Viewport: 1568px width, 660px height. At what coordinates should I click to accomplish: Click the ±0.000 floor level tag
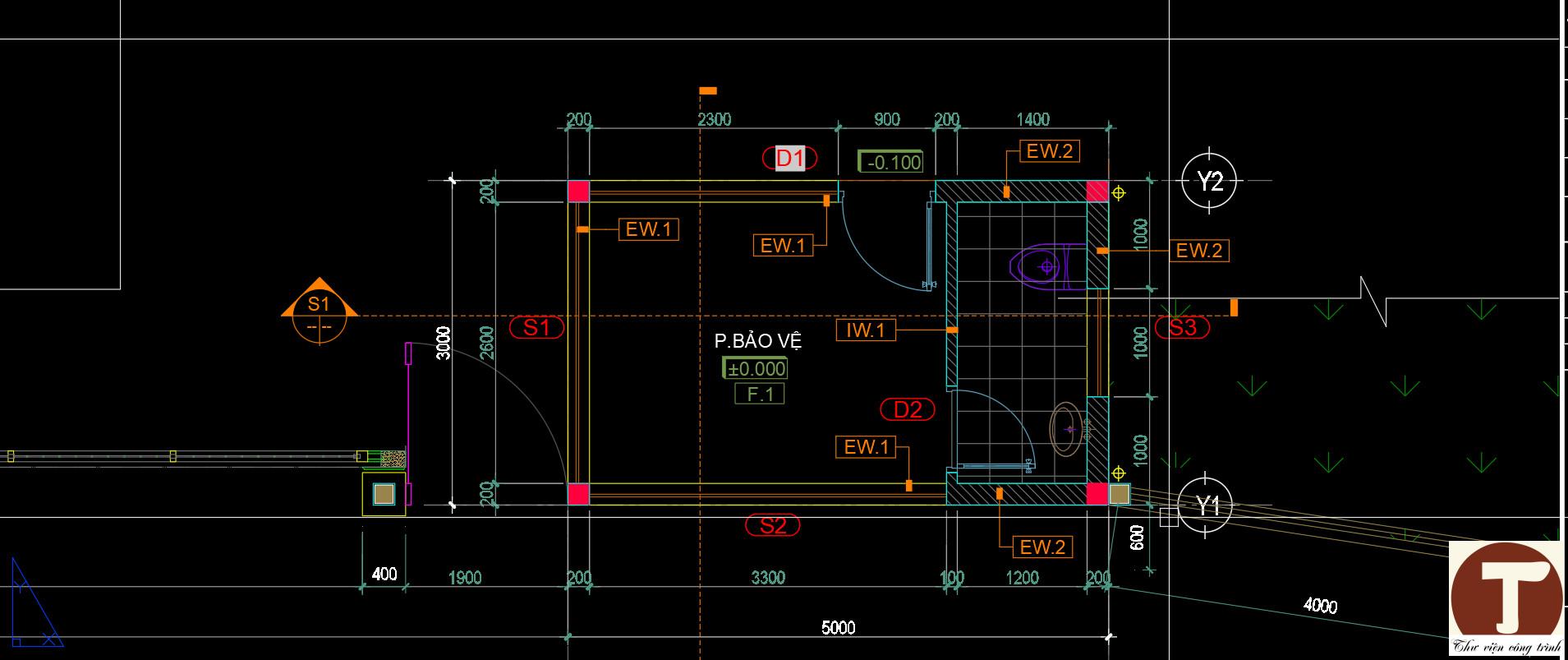pos(755,368)
